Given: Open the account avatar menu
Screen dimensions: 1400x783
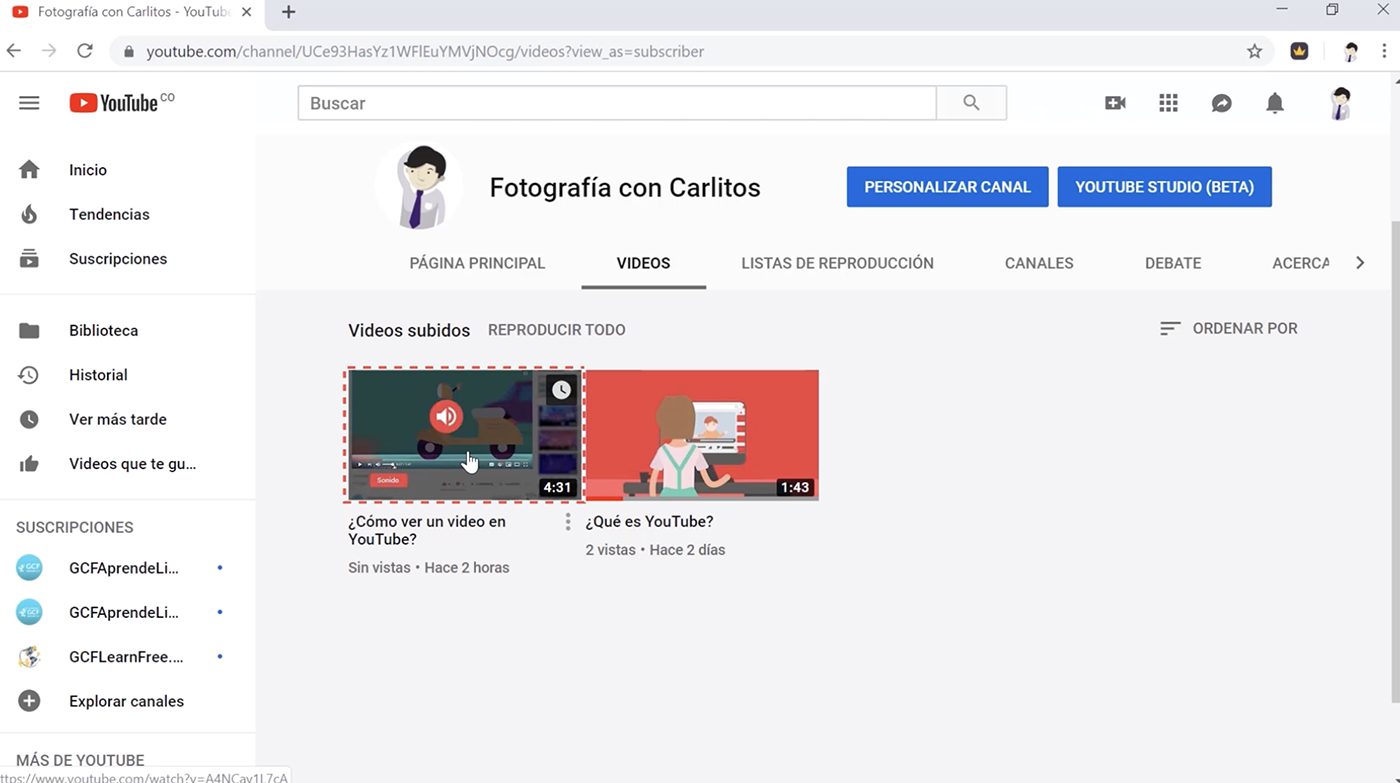Looking at the screenshot, I should (1341, 103).
